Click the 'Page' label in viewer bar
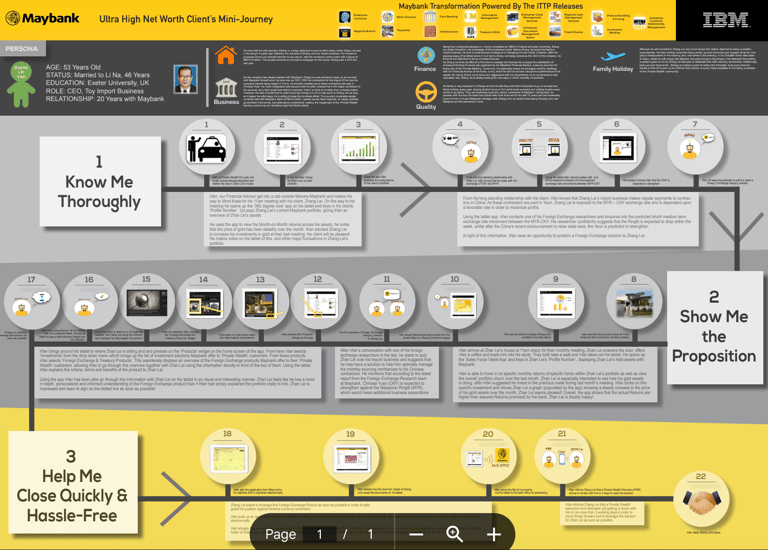Image resolution: width=768 pixels, height=550 pixels. point(280,534)
